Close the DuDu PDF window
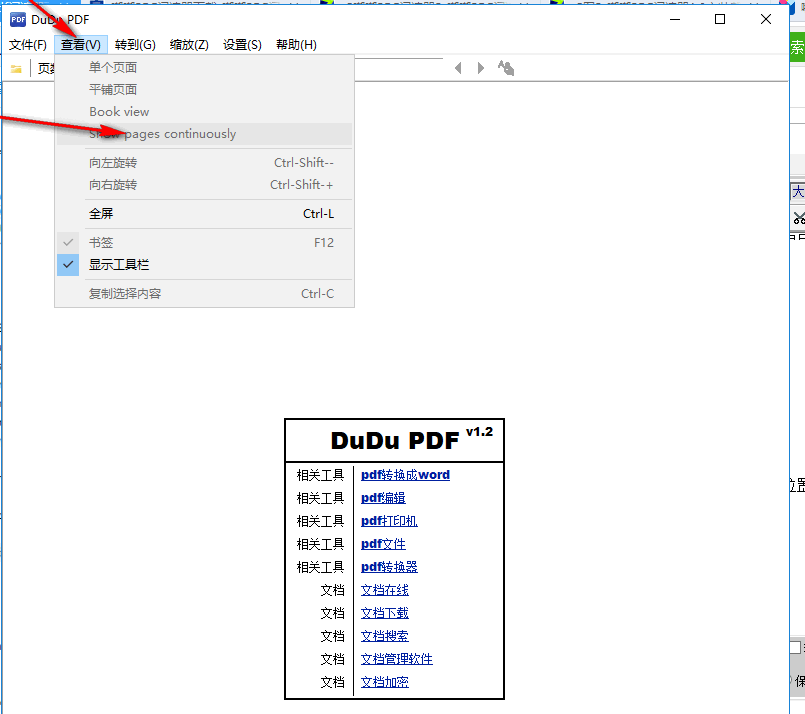Image resolution: width=805 pixels, height=714 pixels. (765, 20)
